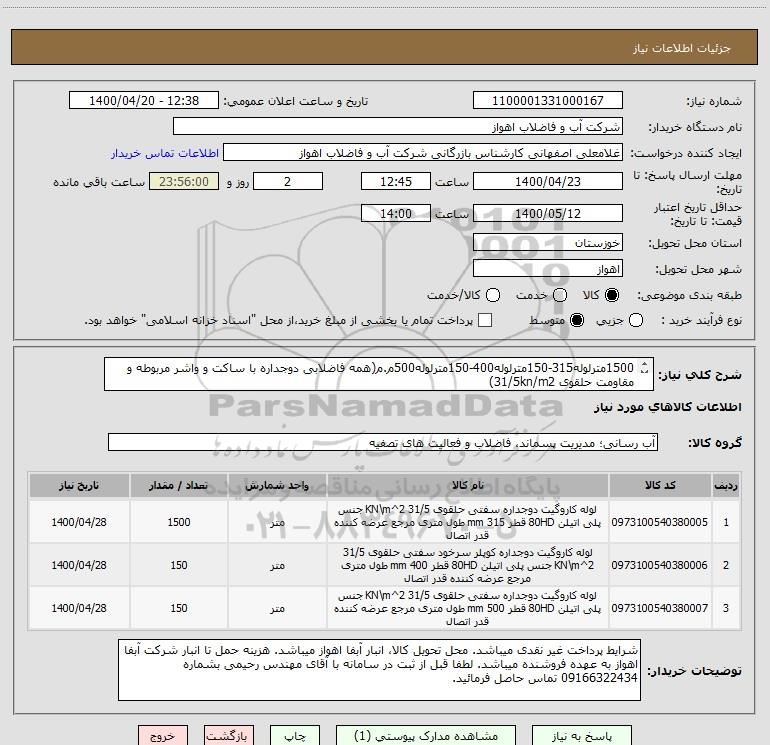Click the buyer organization name field
770x745 pixels.
(398, 126)
